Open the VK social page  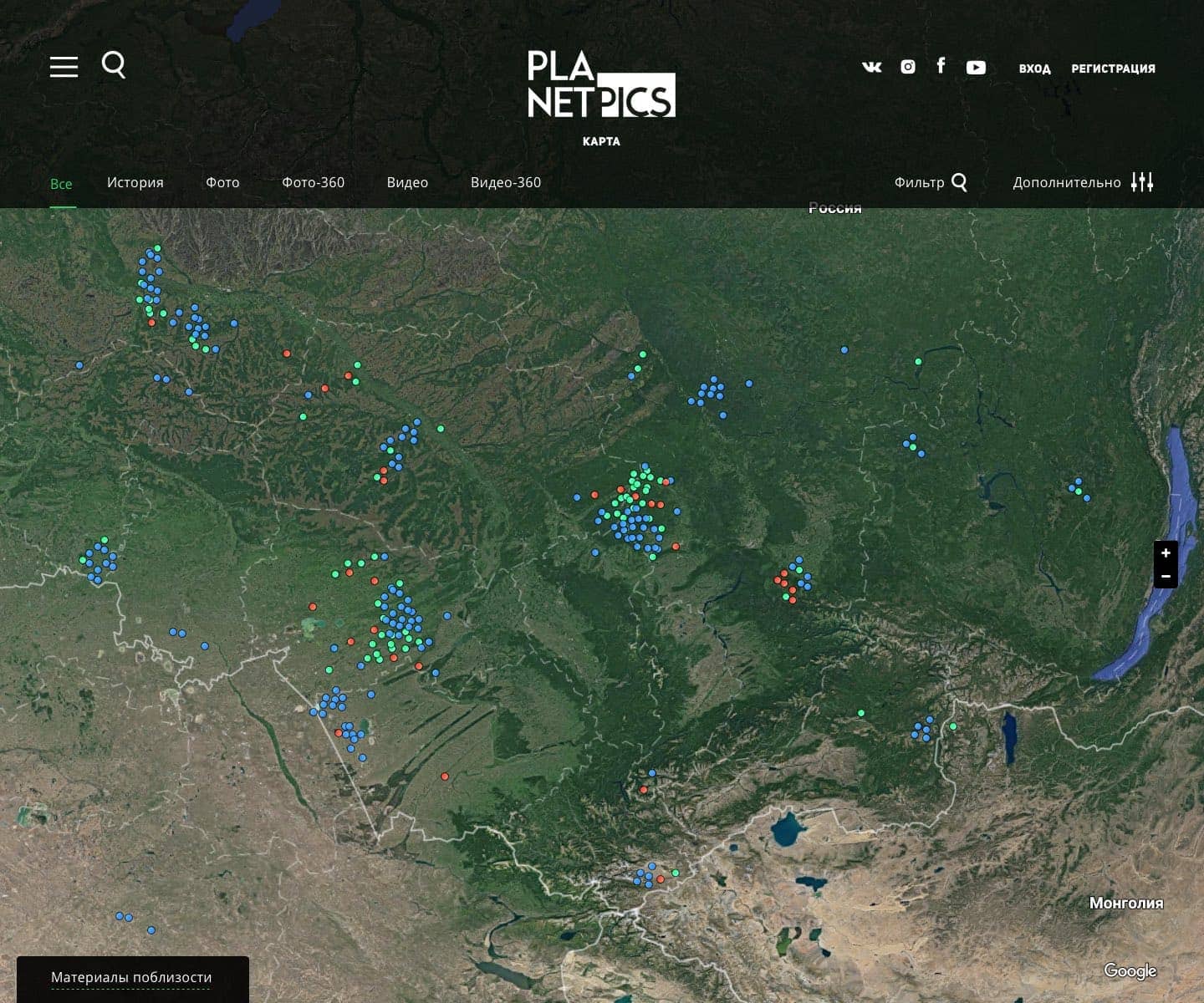point(871,68)
